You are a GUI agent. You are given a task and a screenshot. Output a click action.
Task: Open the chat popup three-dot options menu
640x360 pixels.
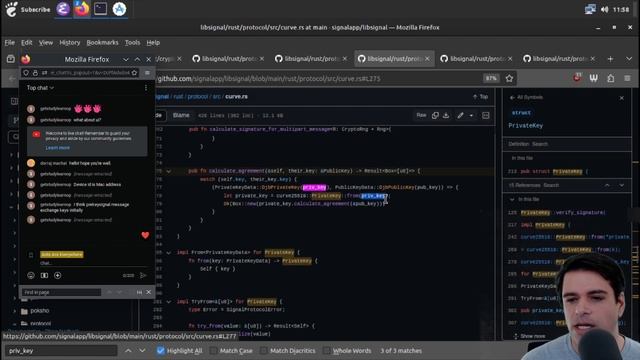[x=146, y=88]
